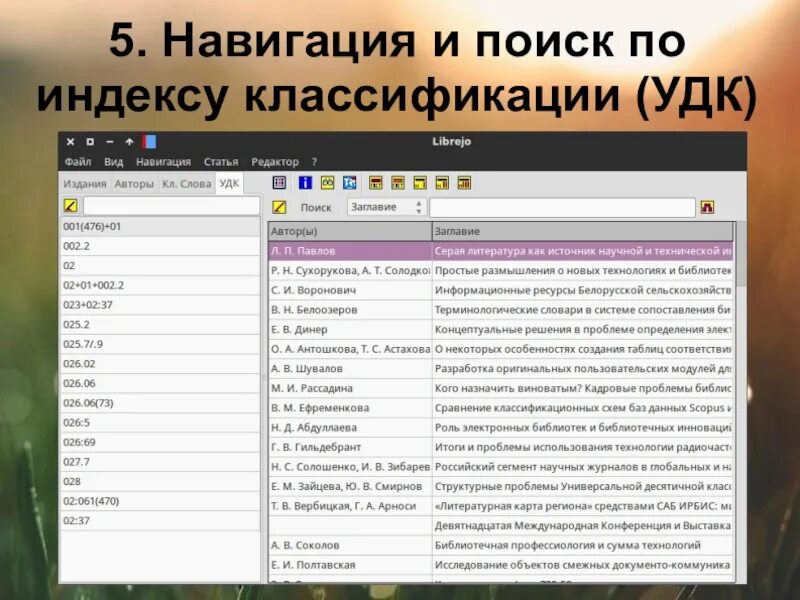Click the up-arrow button in title bar
Image resolution: width=800 pixels, height=600 pixels.
coord(129,142)
